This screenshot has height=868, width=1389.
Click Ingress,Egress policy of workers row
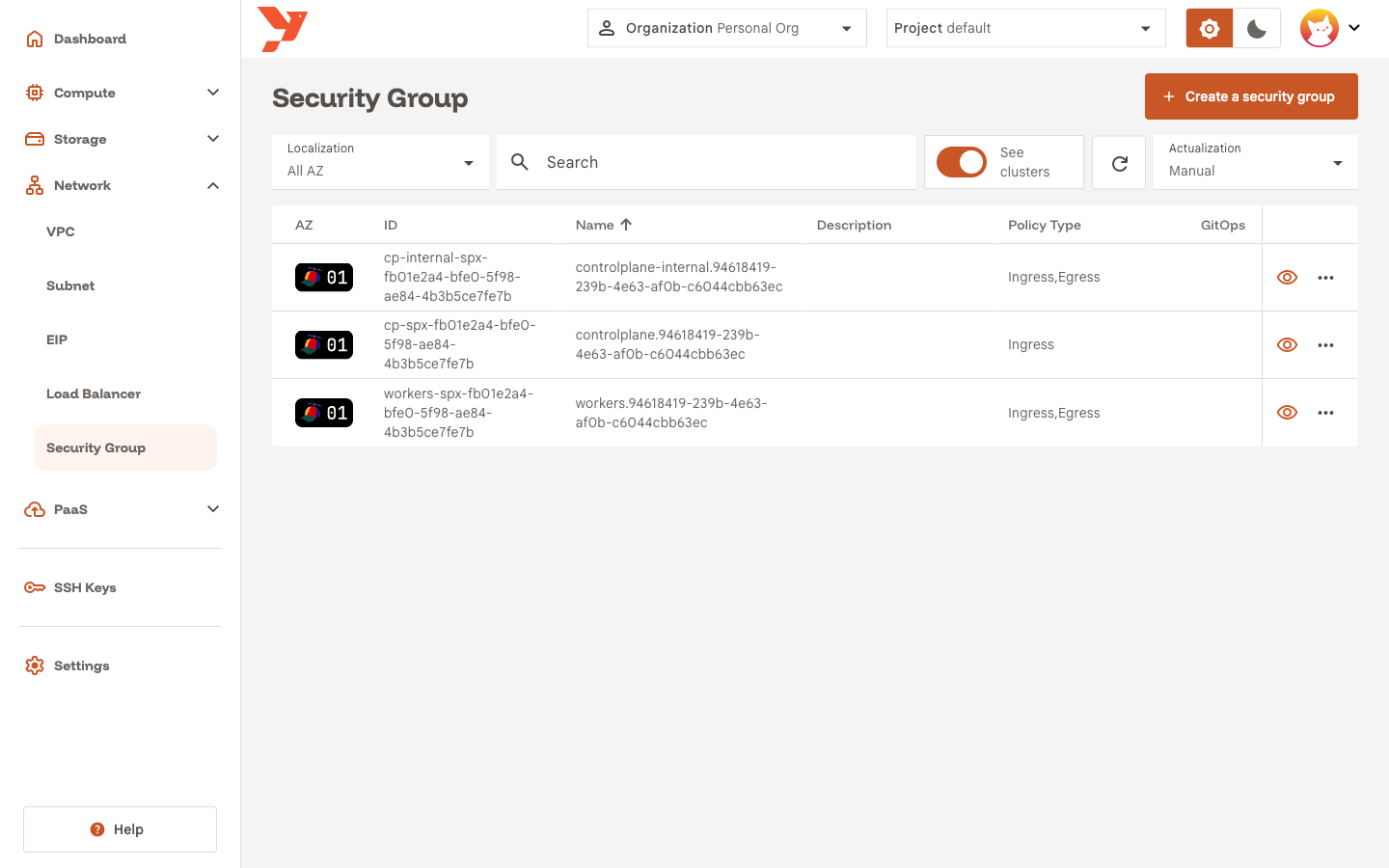pyautogui.click(x=1054, y=413)
